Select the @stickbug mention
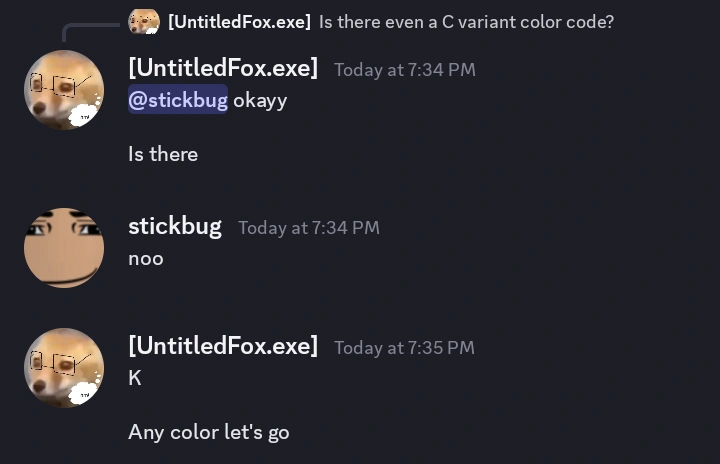Viewport: 720px width, 464px height. point(178,100)
